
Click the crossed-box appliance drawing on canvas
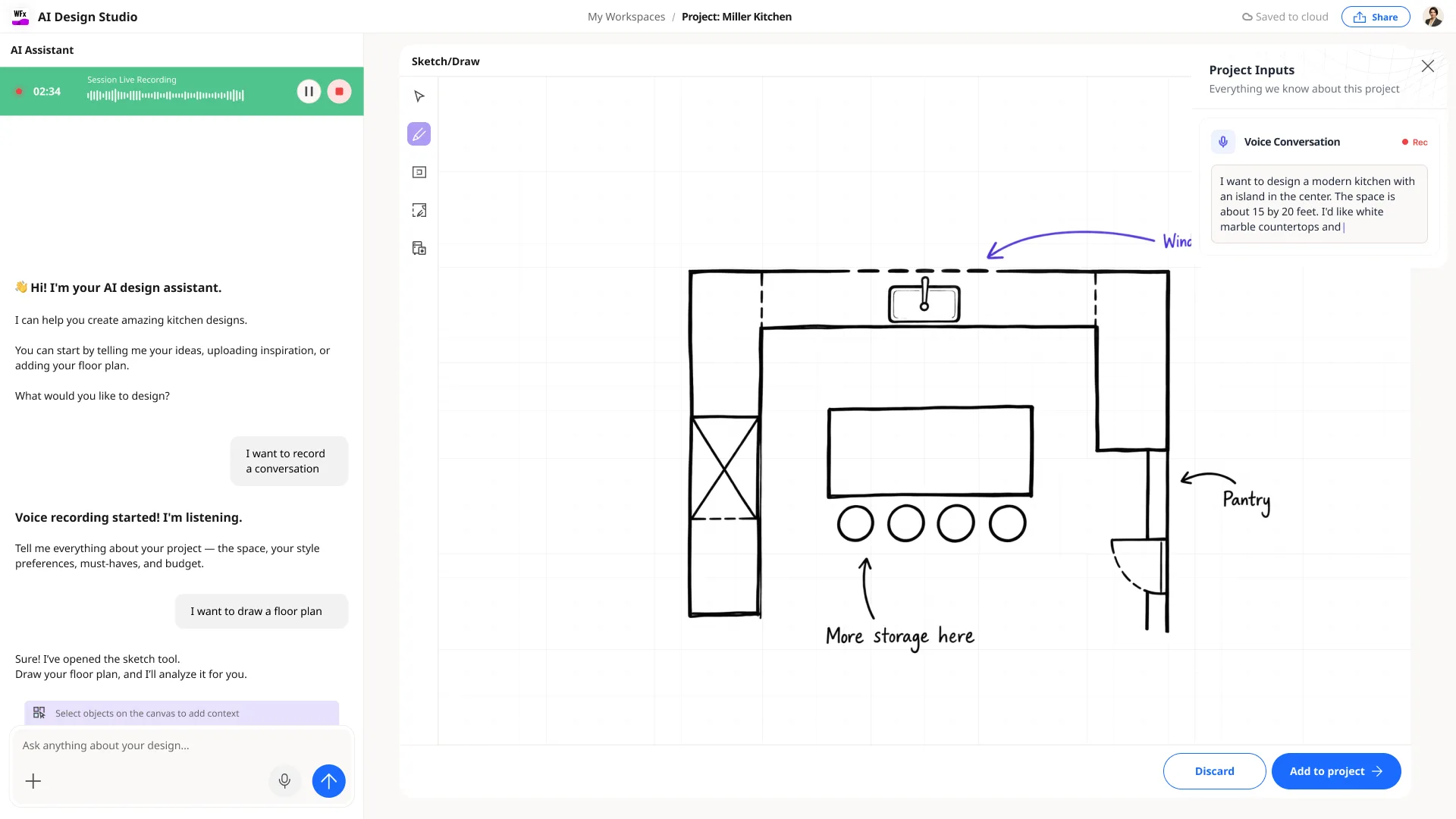pyautogui.click(x=725, y=467)
